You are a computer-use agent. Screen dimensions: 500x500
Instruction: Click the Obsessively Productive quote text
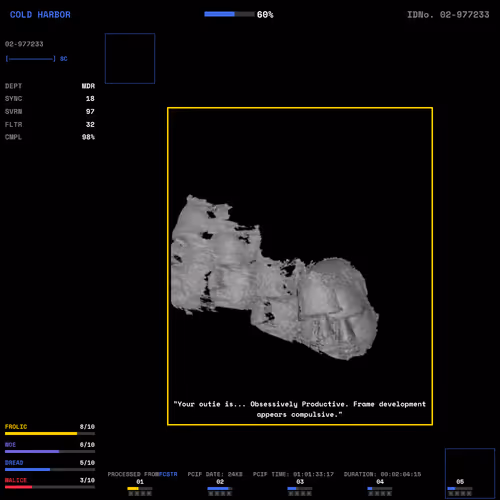pyautogui.click(x=299, y=409)
